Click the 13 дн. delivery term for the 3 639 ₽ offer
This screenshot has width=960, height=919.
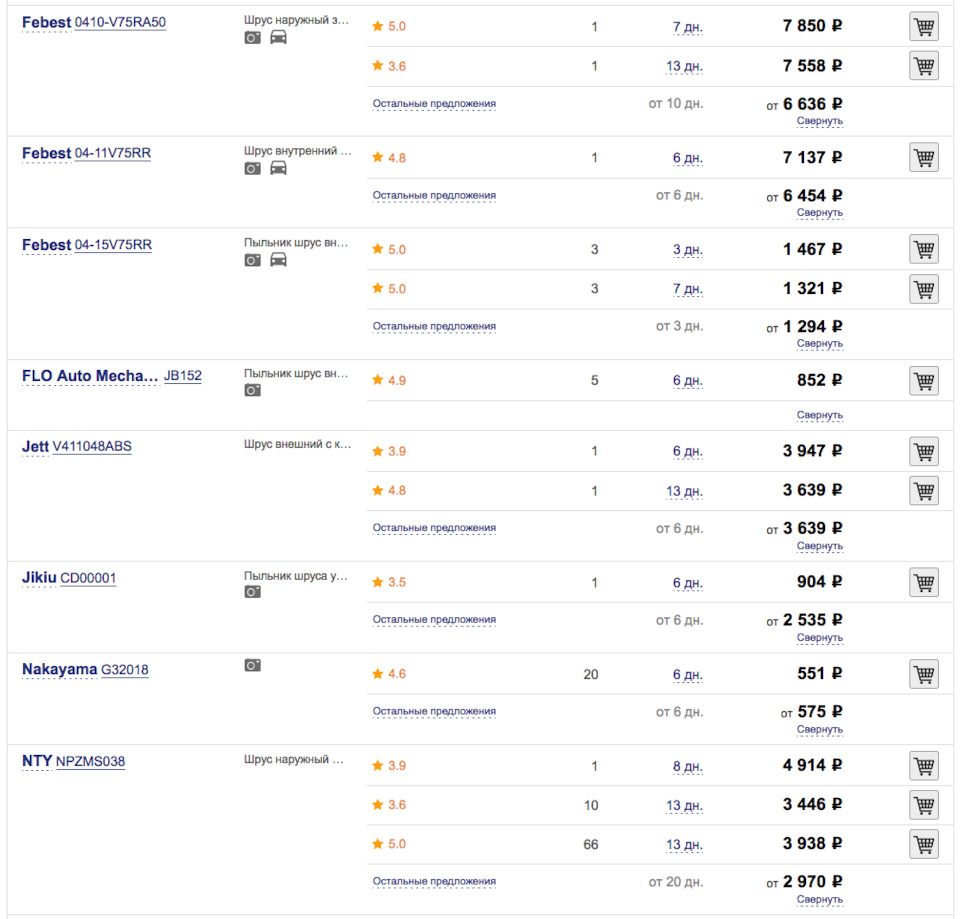click(685, 491)
